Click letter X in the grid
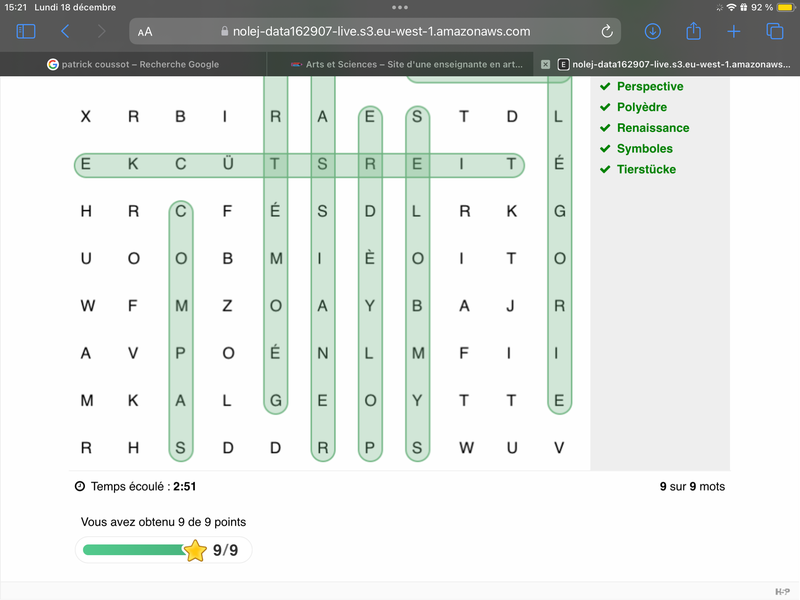Screen dimensions: 800x600 pyautogui.click(x=85, y=117)
